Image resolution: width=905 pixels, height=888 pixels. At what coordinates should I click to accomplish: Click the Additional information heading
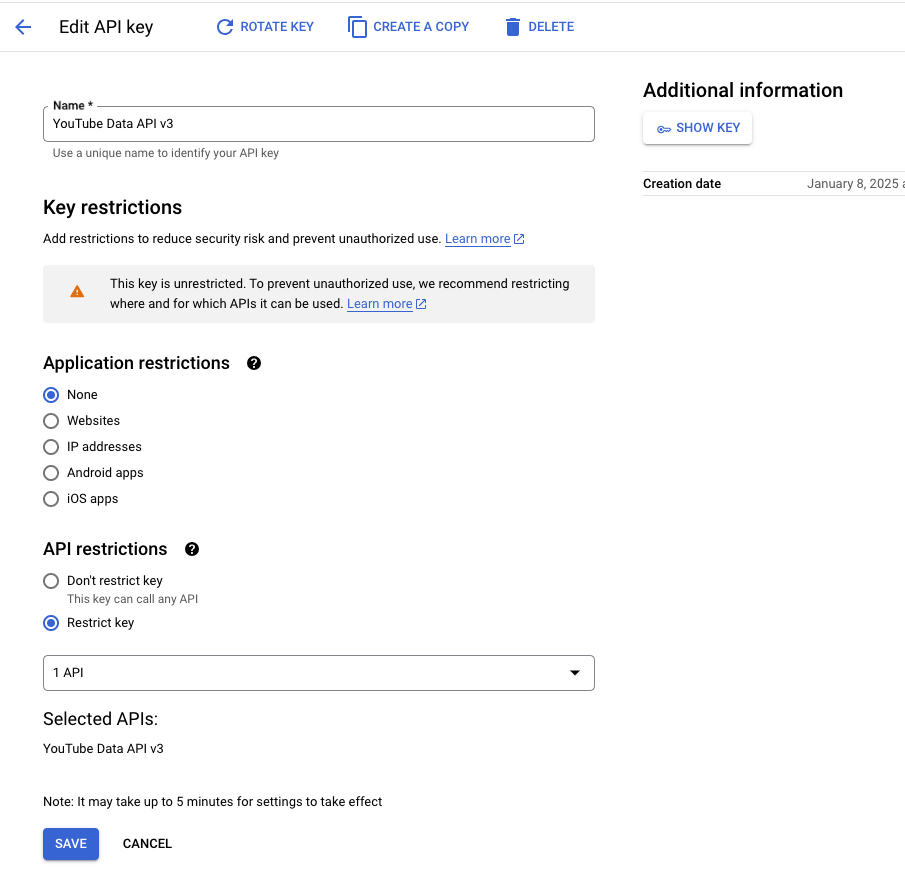click(743, 91)
